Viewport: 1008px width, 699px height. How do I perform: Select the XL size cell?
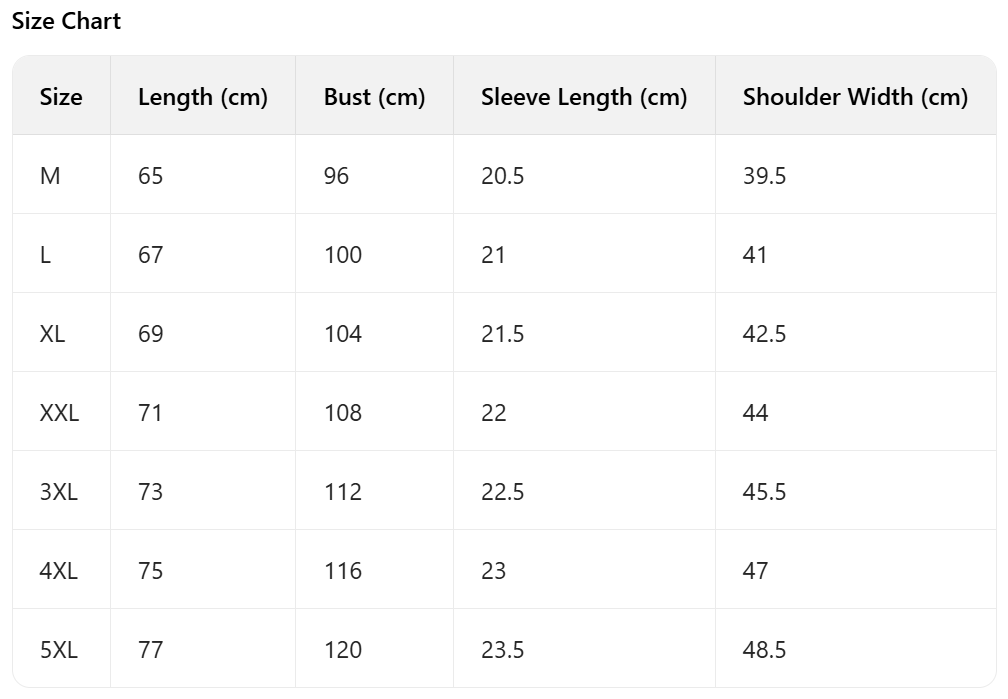click(53, 334)
